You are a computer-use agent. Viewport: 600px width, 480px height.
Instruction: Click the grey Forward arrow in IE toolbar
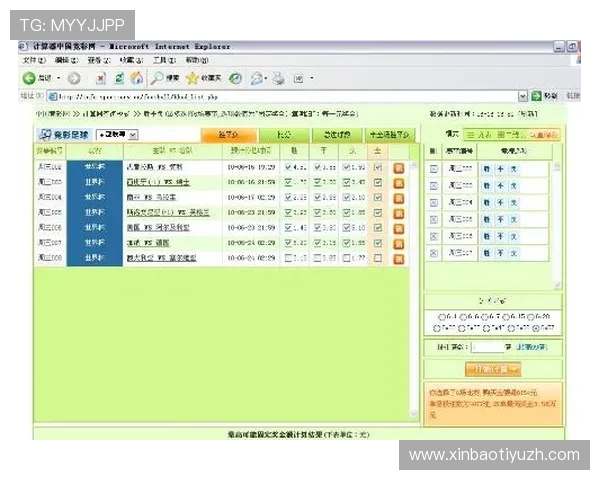pyautogui.click(x=74, y=78)
